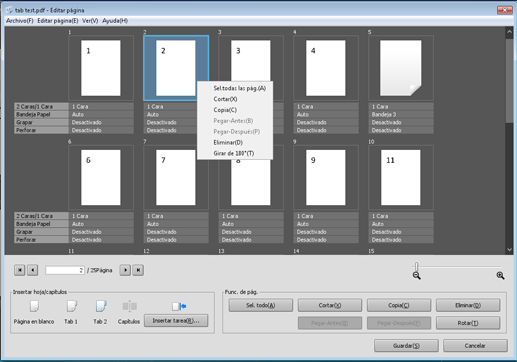This screenshot has width=517, height=362.
Task: Click the Rotar(T) button
Action: click(468, 323)
